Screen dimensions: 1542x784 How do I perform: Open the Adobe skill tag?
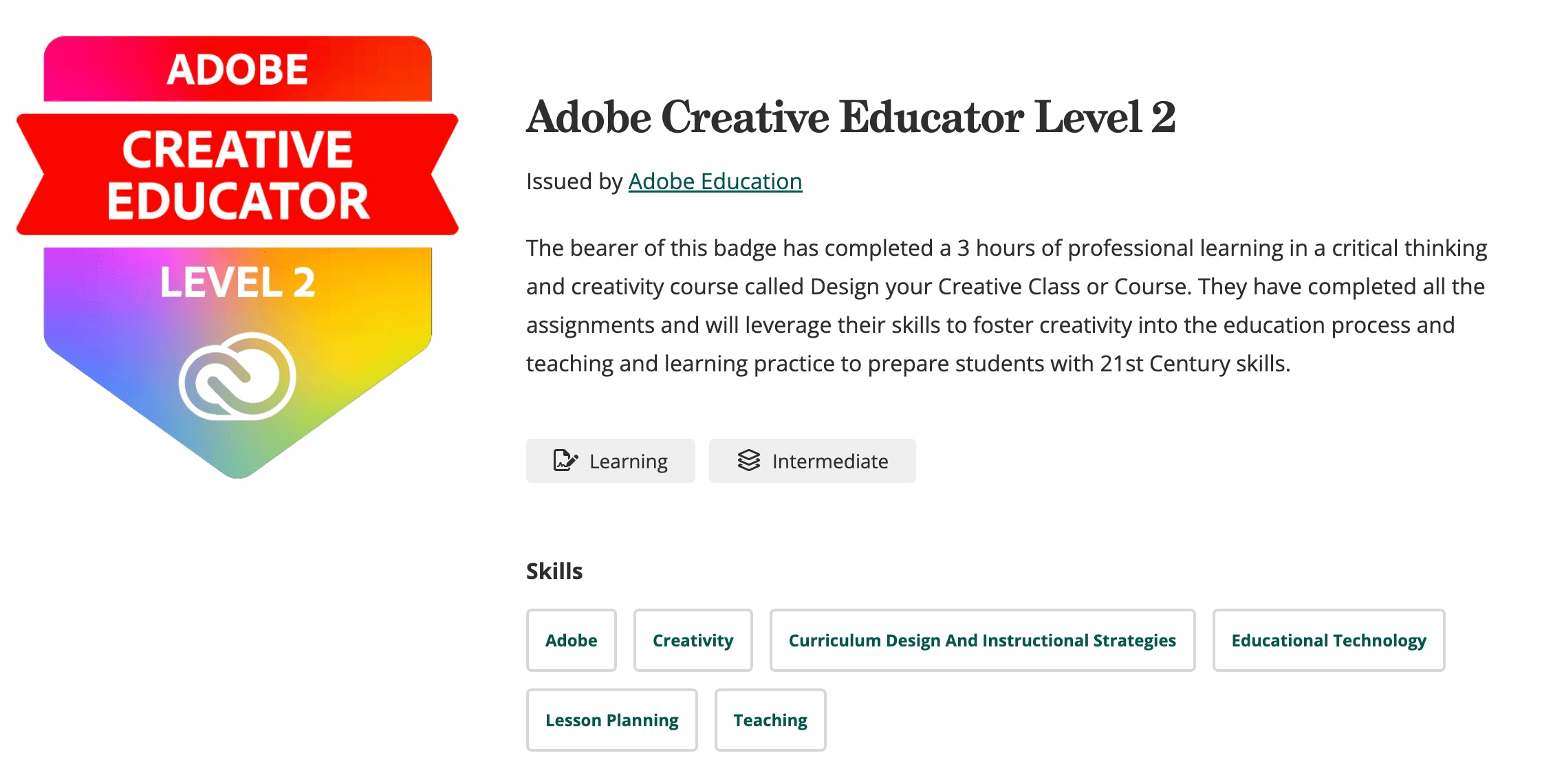pos(571,640)
